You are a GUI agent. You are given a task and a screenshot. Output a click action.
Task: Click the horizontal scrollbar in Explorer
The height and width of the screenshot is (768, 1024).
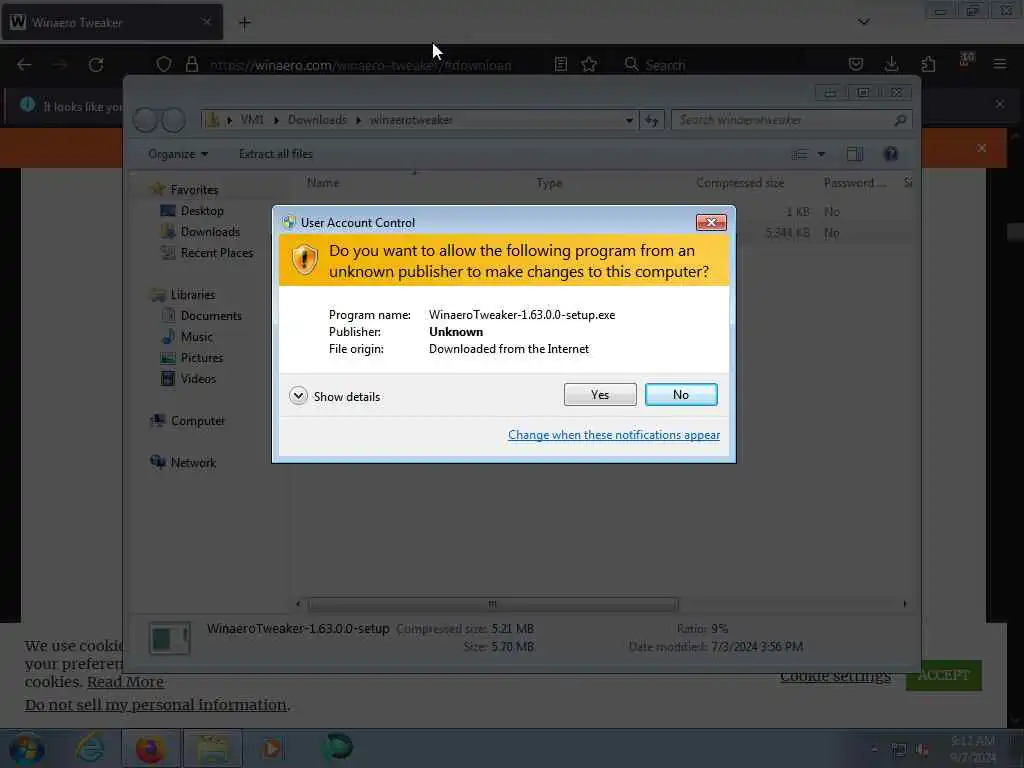[x=492, y=604]
